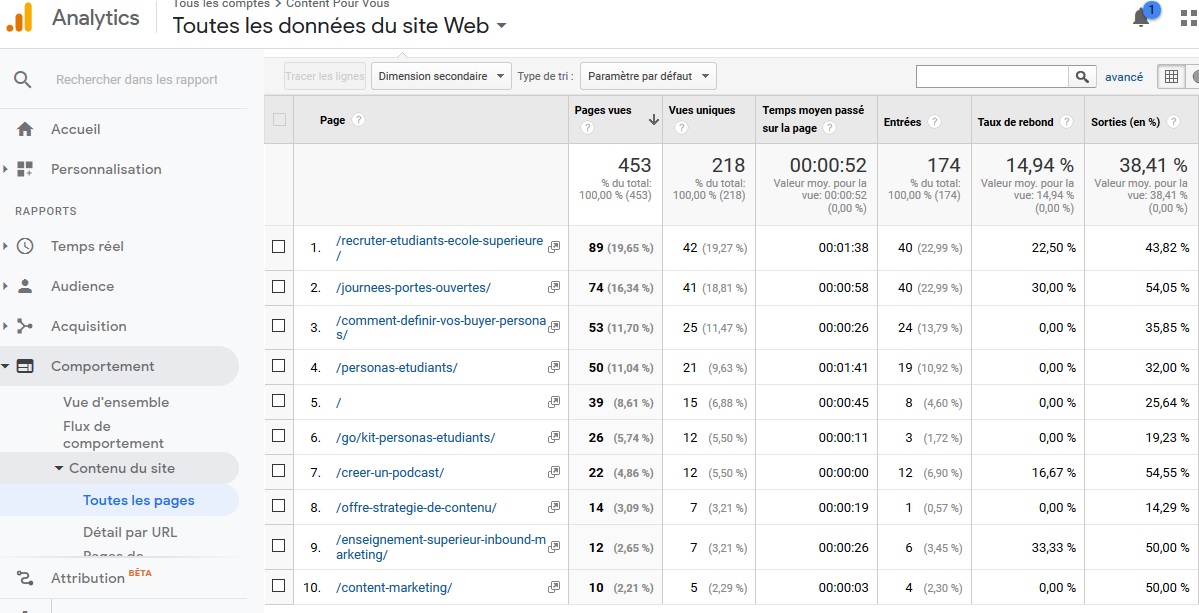This screenshot has width=1199, height=613.
Task: Check the box for /offre-strategie-de-contenu/ row
Action: click(279, 507)
